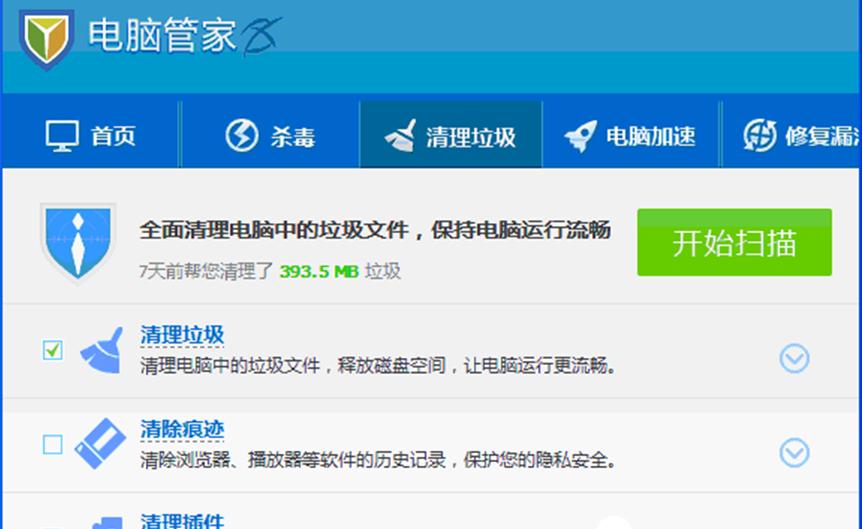Open the 杀毒 tab
Screen dimensions: 863x529
click(270, 135)
